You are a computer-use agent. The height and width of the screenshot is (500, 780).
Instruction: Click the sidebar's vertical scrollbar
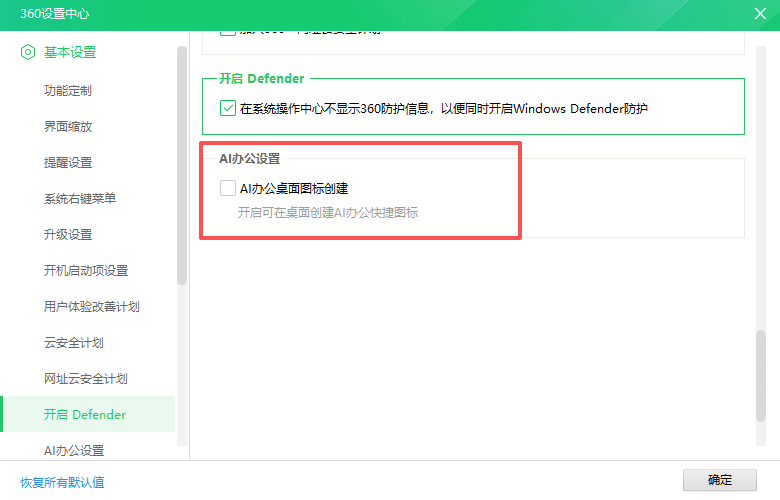click(x=182, y=165)
